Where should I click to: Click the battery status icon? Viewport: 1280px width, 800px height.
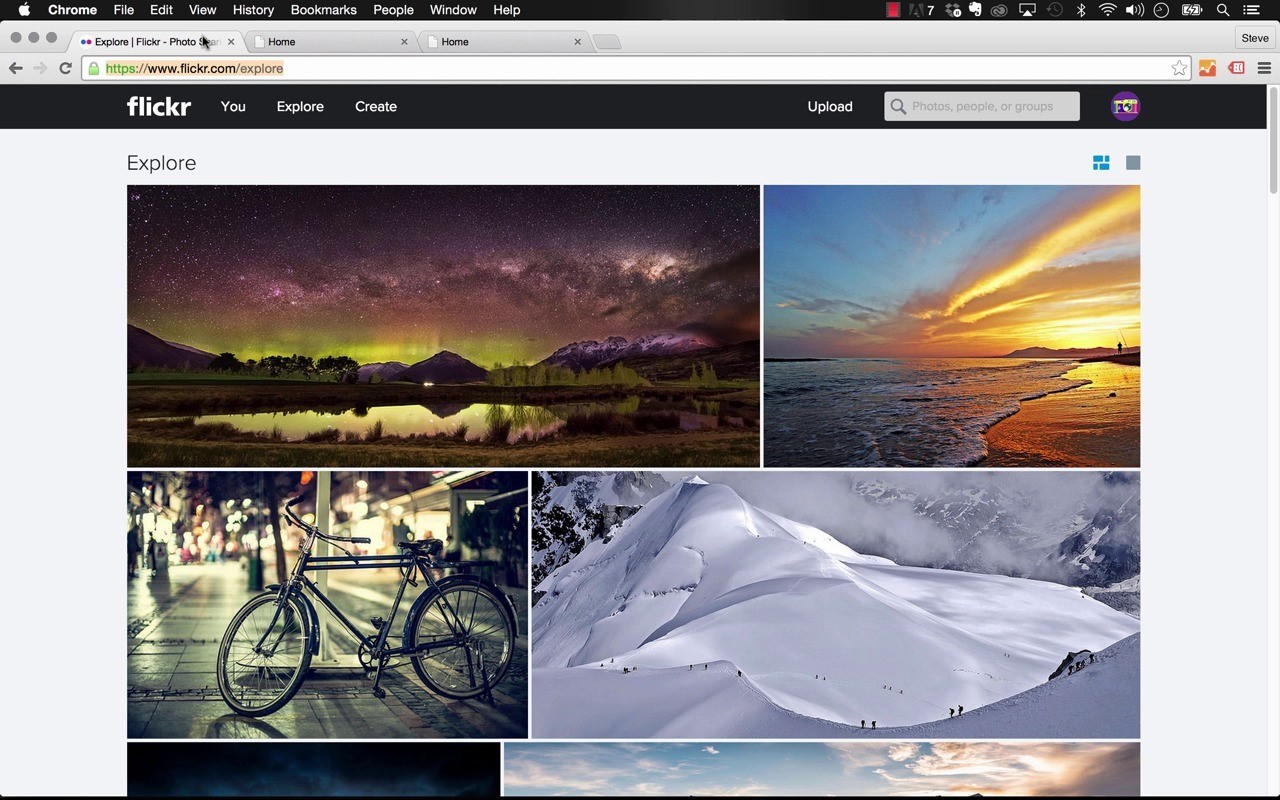coord(1192,10)
